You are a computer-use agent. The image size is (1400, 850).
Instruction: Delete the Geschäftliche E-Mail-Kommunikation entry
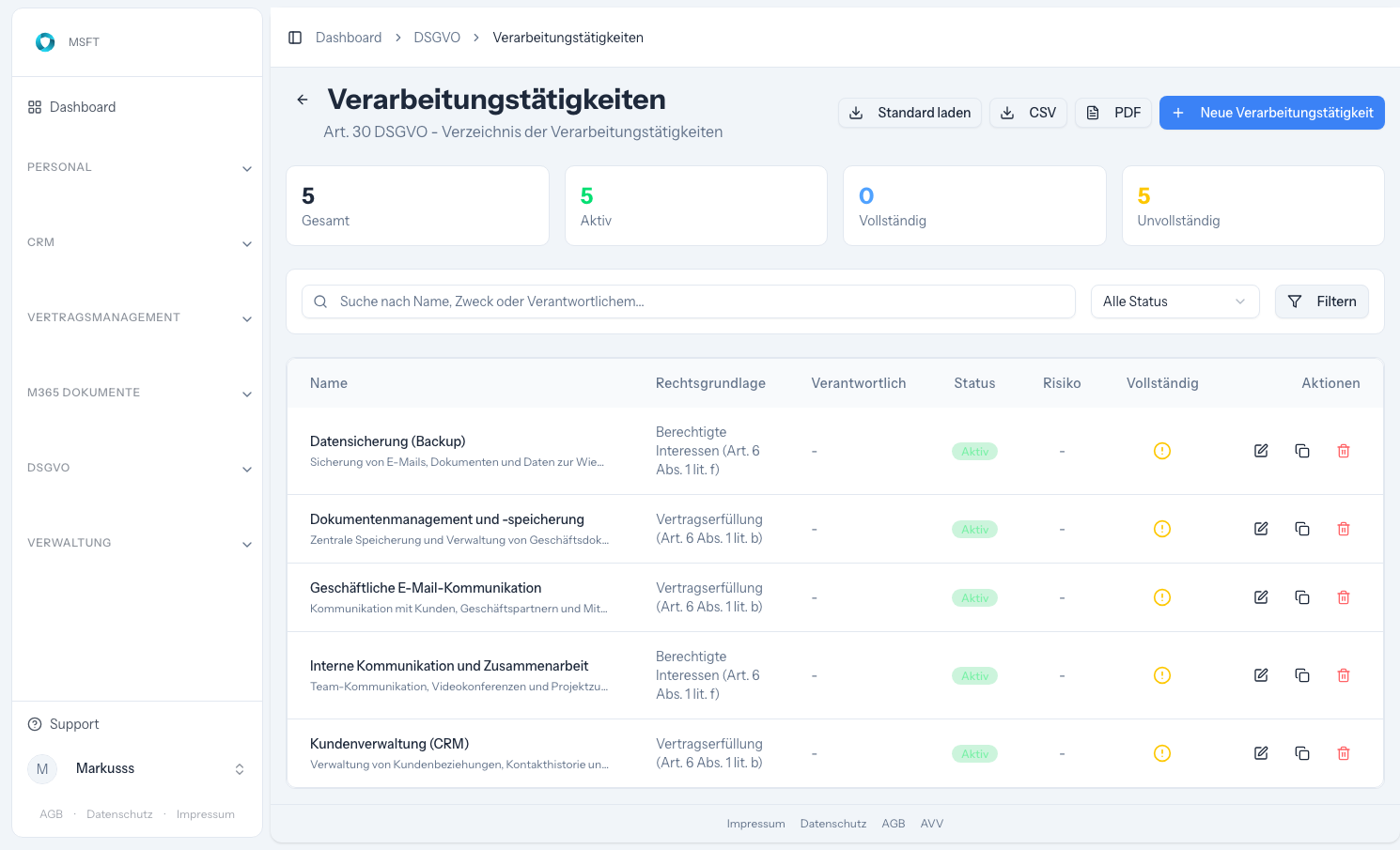1344,597
